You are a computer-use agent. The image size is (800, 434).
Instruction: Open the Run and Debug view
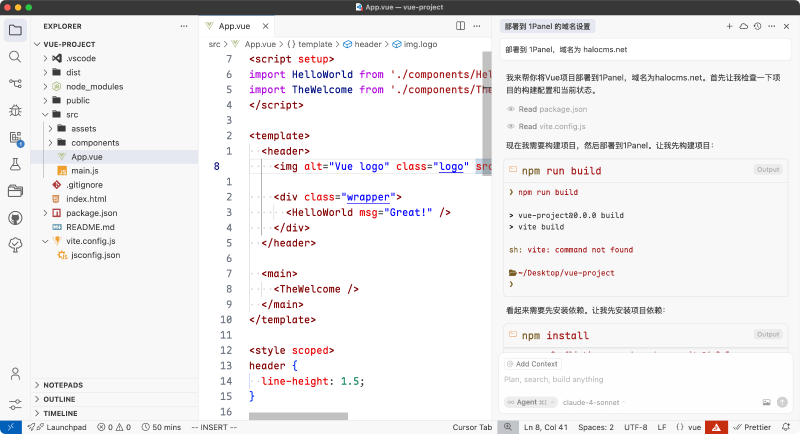point(15,110)
